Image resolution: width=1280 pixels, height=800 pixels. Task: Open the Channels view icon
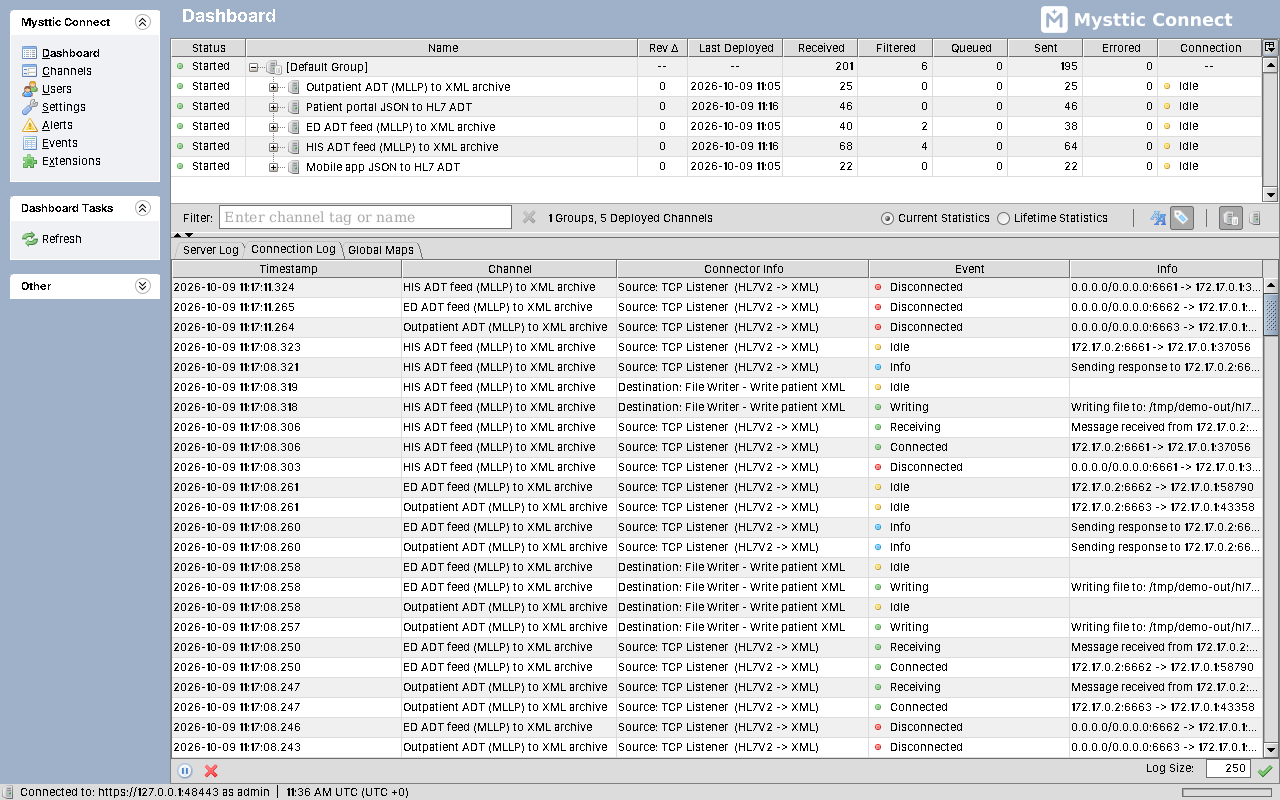(x=29, y=71)
